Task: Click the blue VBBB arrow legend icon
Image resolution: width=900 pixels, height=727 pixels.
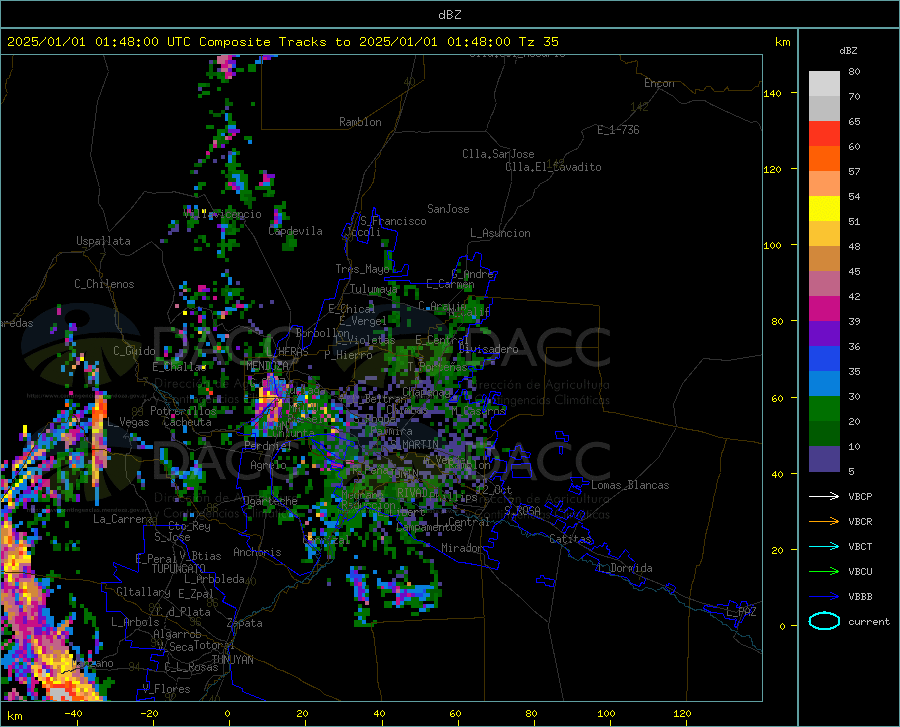Action: pyautogui.click(x=824, y=597)
